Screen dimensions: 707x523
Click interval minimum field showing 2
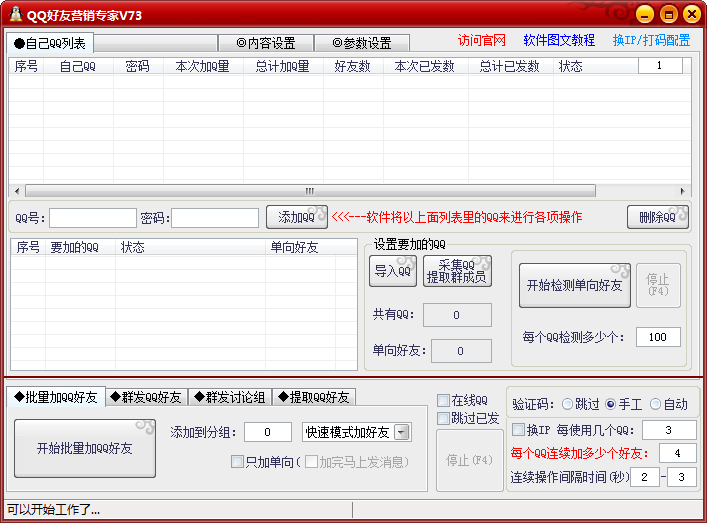coord(645,477)
